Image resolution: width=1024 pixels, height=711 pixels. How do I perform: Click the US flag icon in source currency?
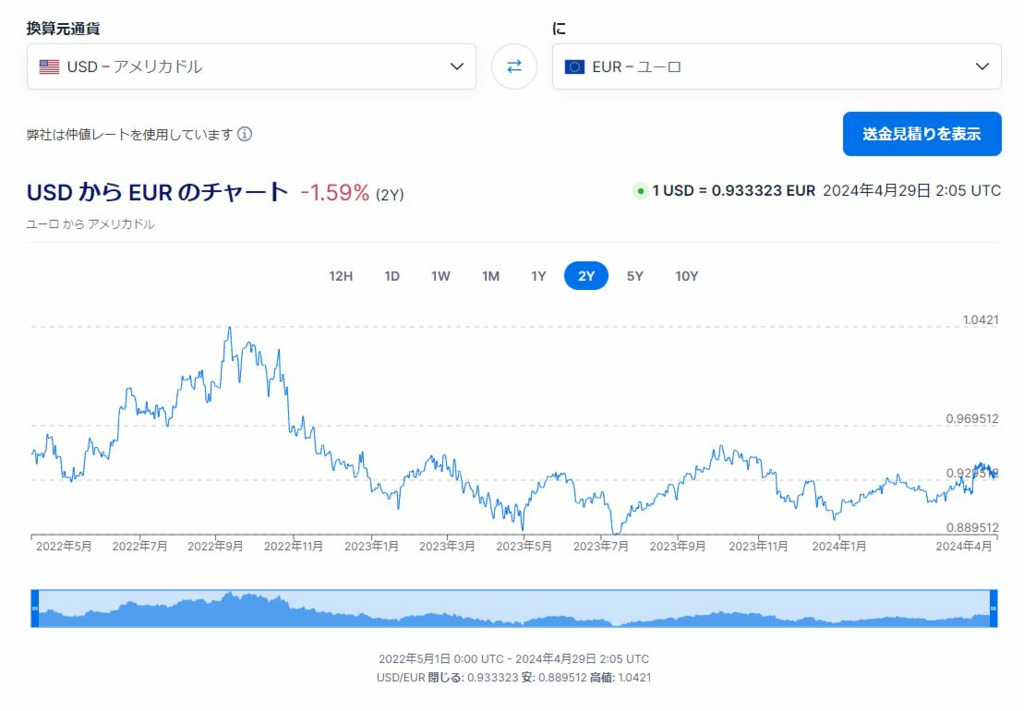[49, 67]
